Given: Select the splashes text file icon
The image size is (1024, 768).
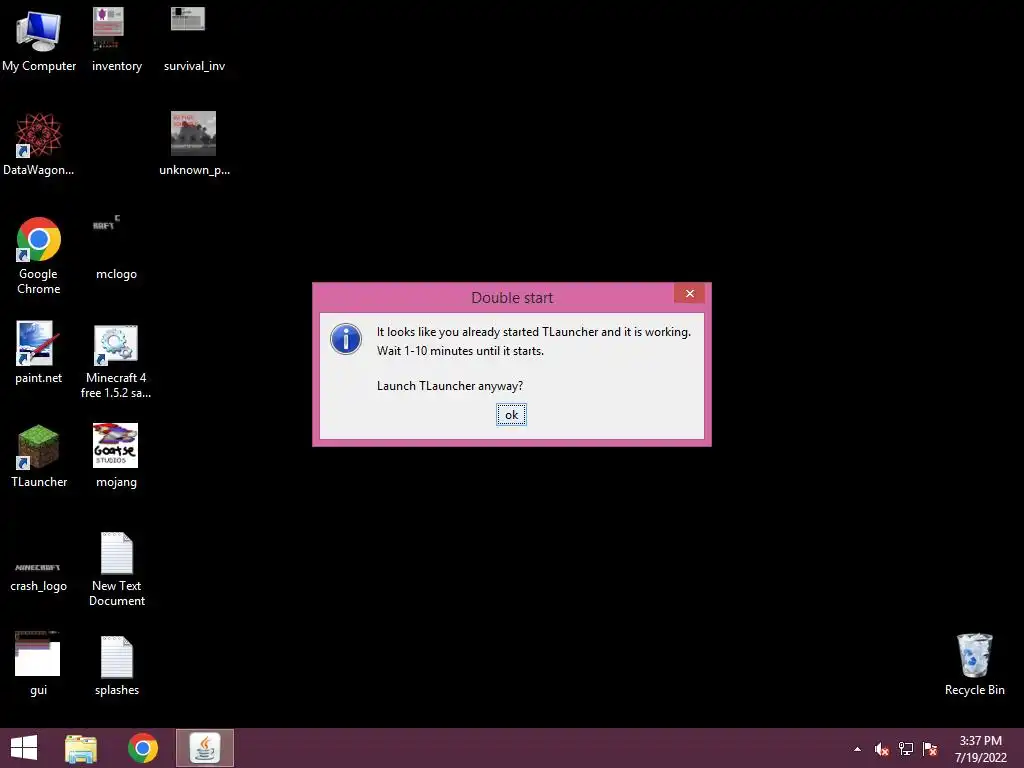Looking at the screenshot, I should click(x=116, y=665).
